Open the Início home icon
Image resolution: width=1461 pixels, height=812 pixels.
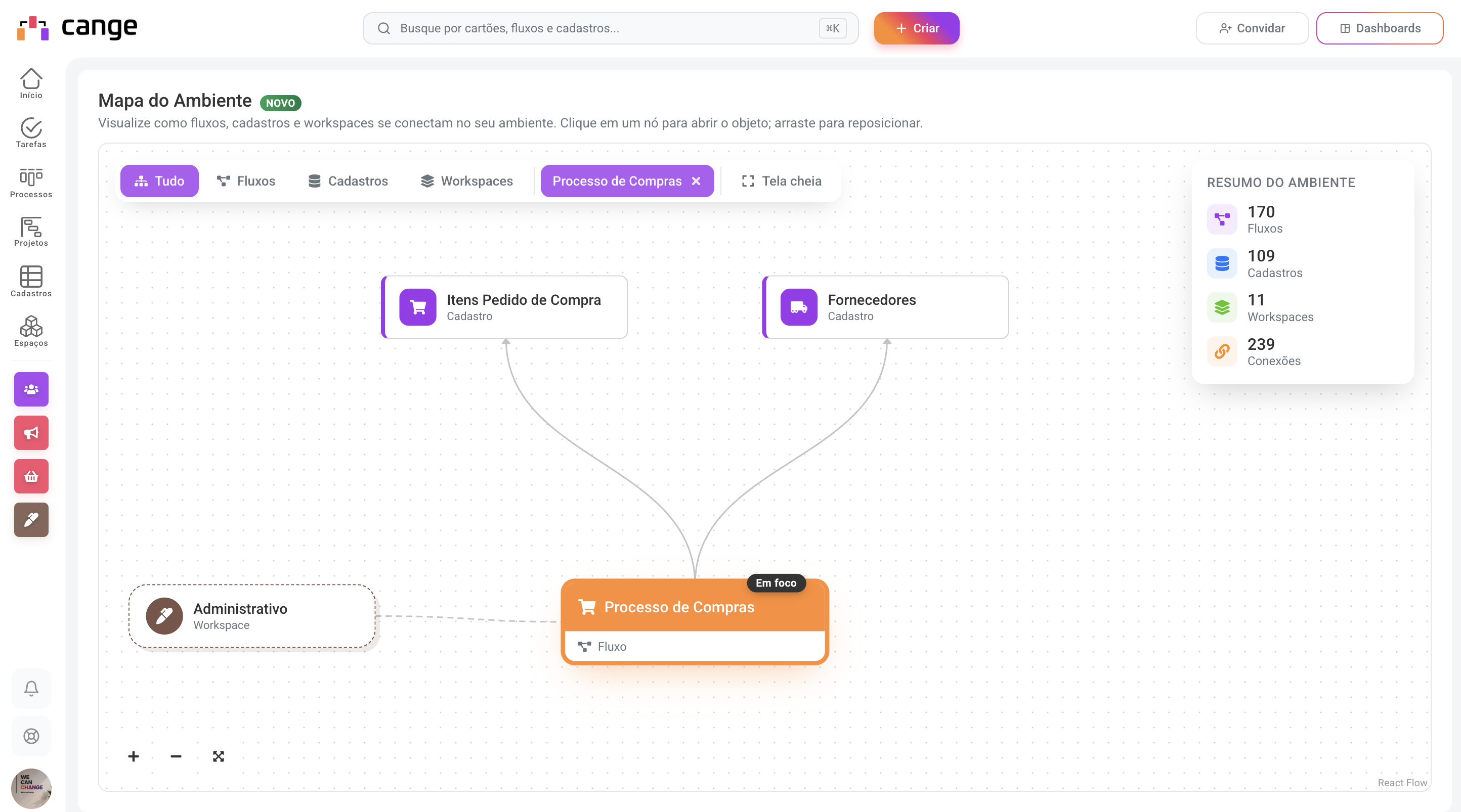click(x=31, y=83)
